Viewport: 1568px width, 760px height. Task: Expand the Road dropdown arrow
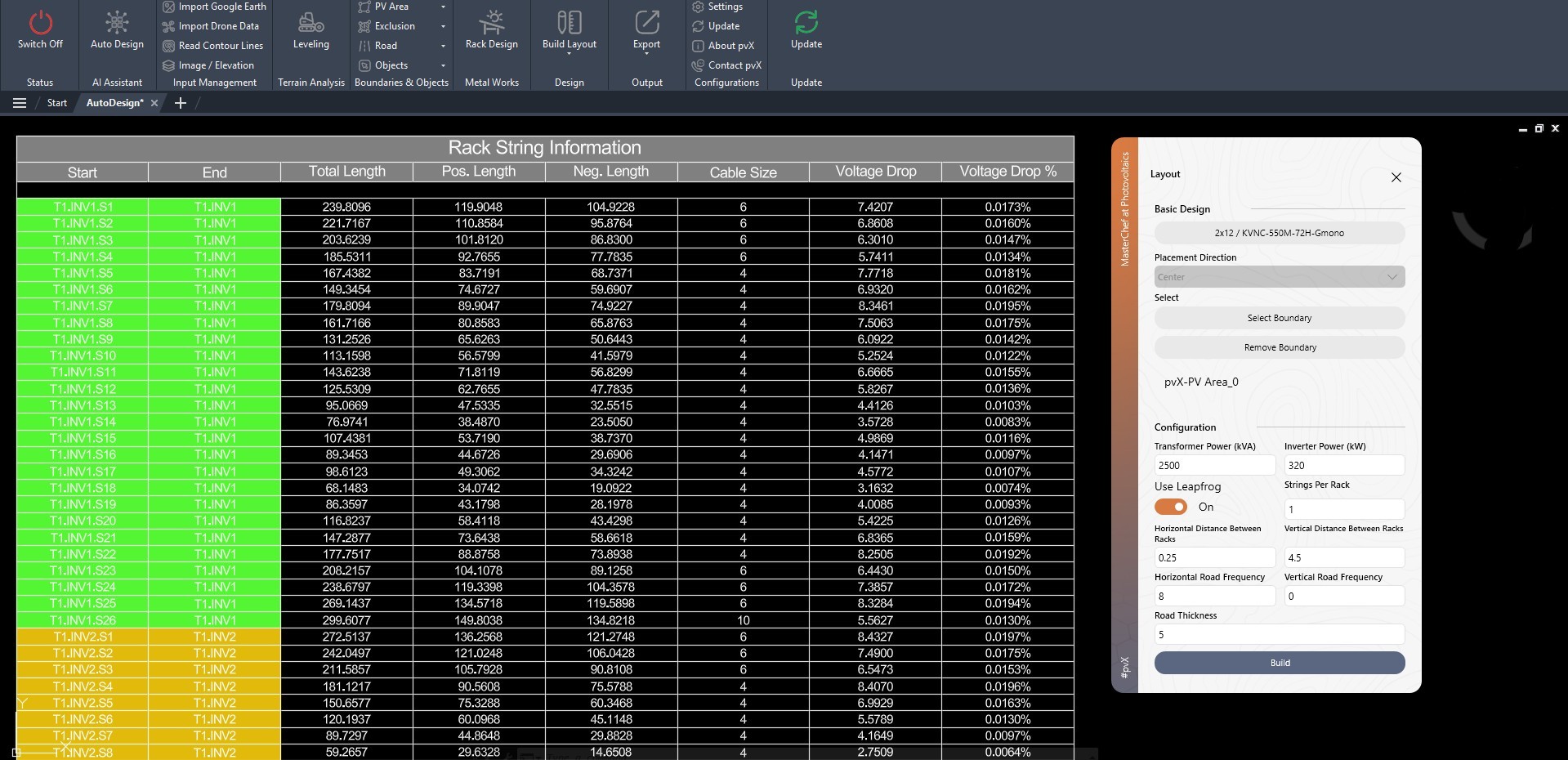443,46
